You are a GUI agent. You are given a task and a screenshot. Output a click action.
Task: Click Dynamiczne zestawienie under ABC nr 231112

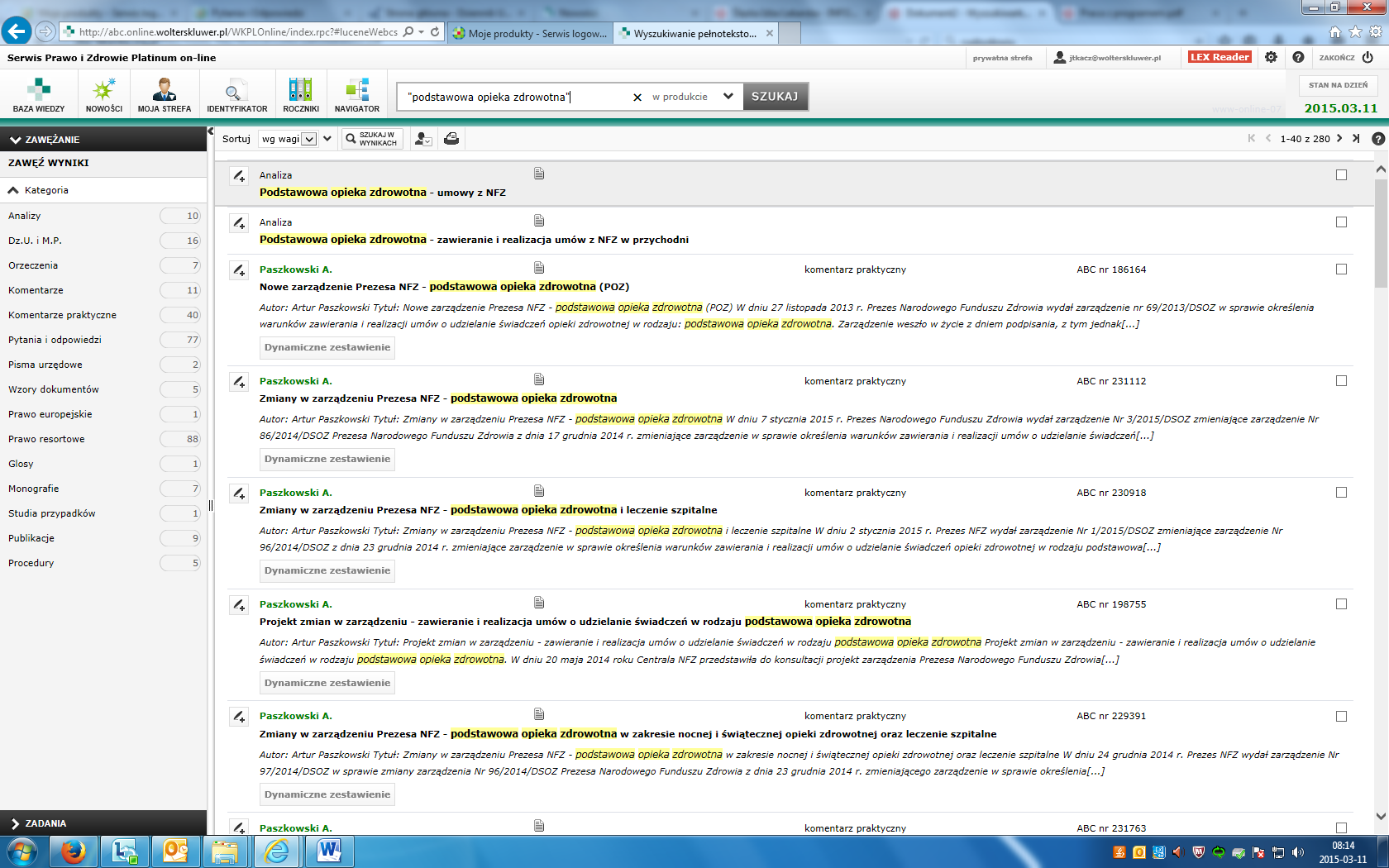327,460
